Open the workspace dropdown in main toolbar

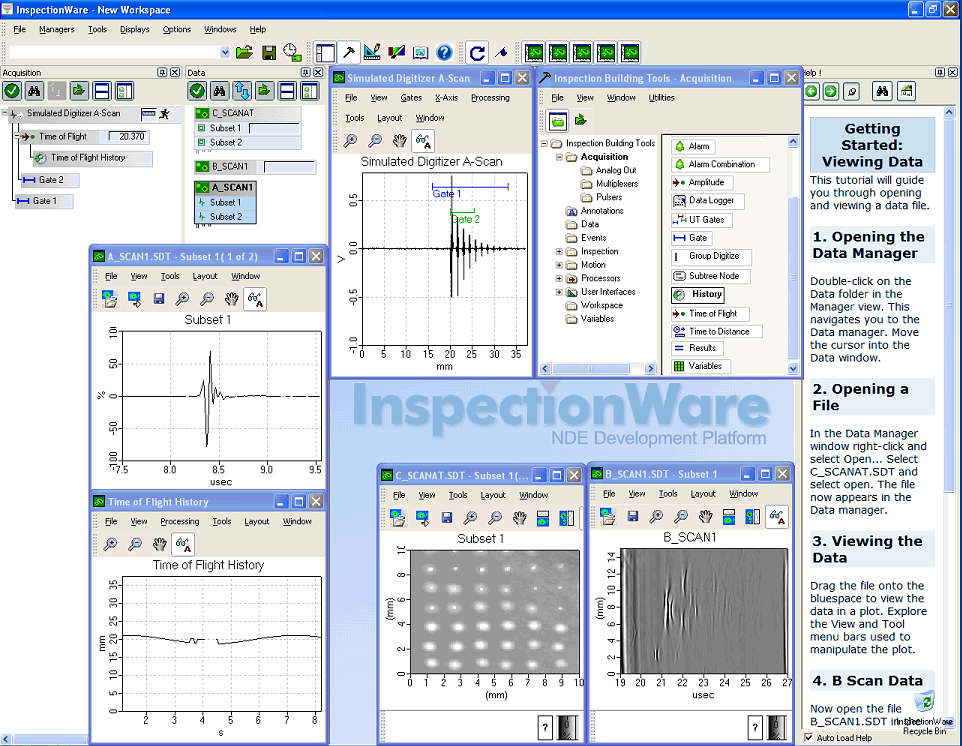click(224, 52)
